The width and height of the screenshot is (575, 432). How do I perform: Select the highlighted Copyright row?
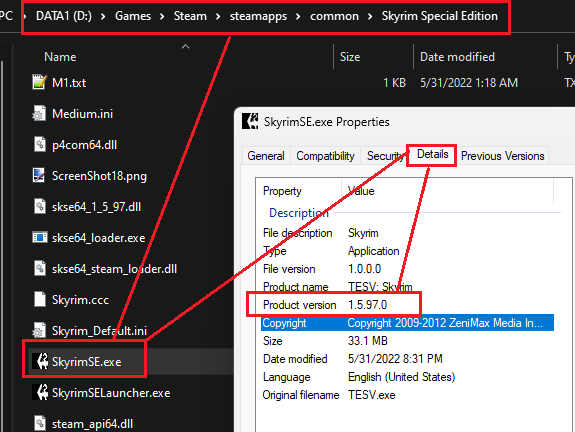407,323
